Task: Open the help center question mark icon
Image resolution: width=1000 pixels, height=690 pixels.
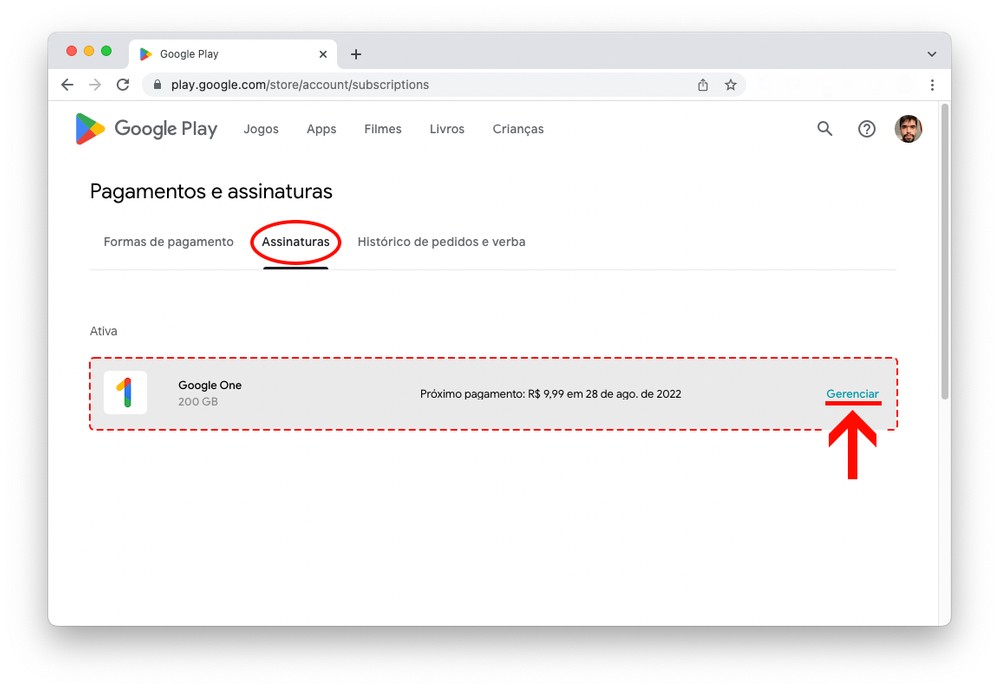Action: coord(867,129)
